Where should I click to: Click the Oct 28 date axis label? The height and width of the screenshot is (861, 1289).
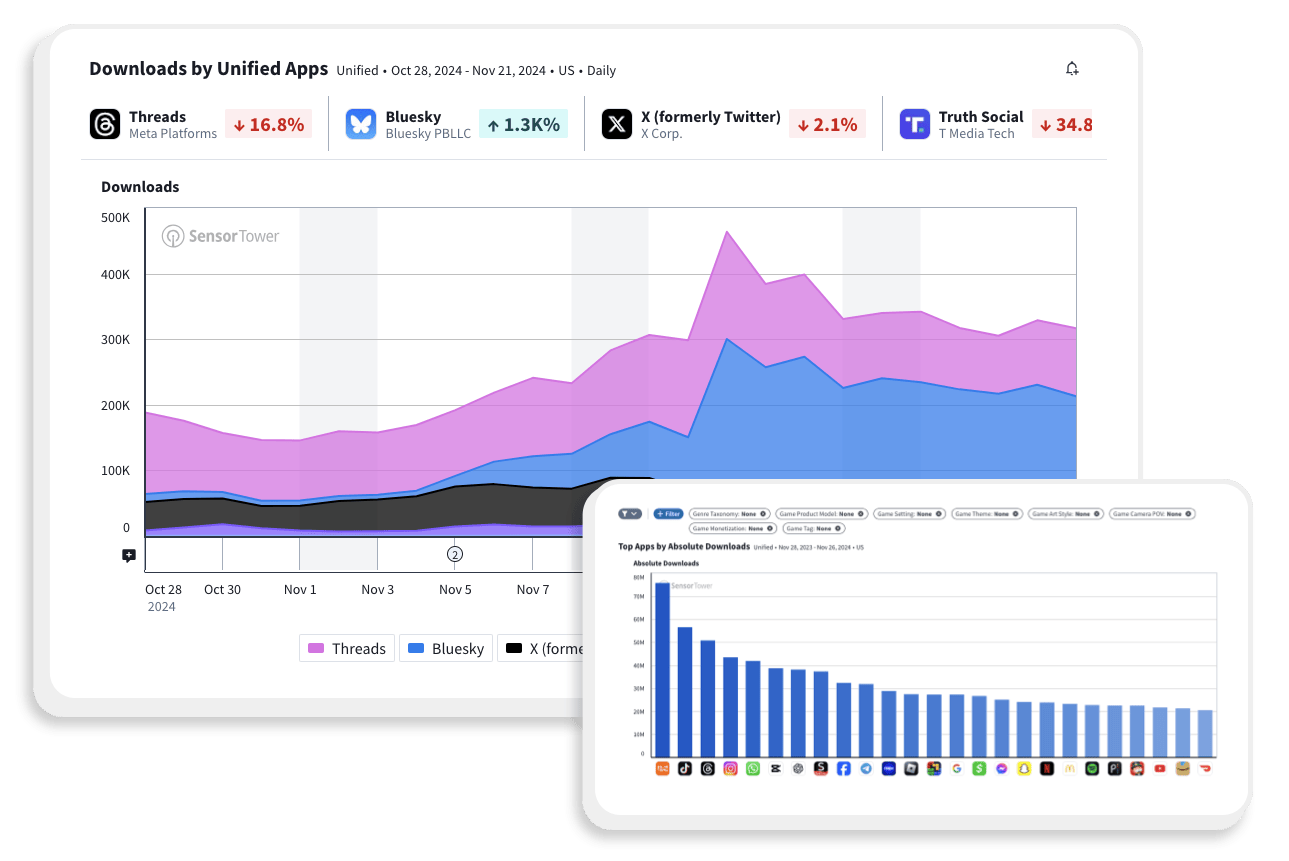coord(163,589)
